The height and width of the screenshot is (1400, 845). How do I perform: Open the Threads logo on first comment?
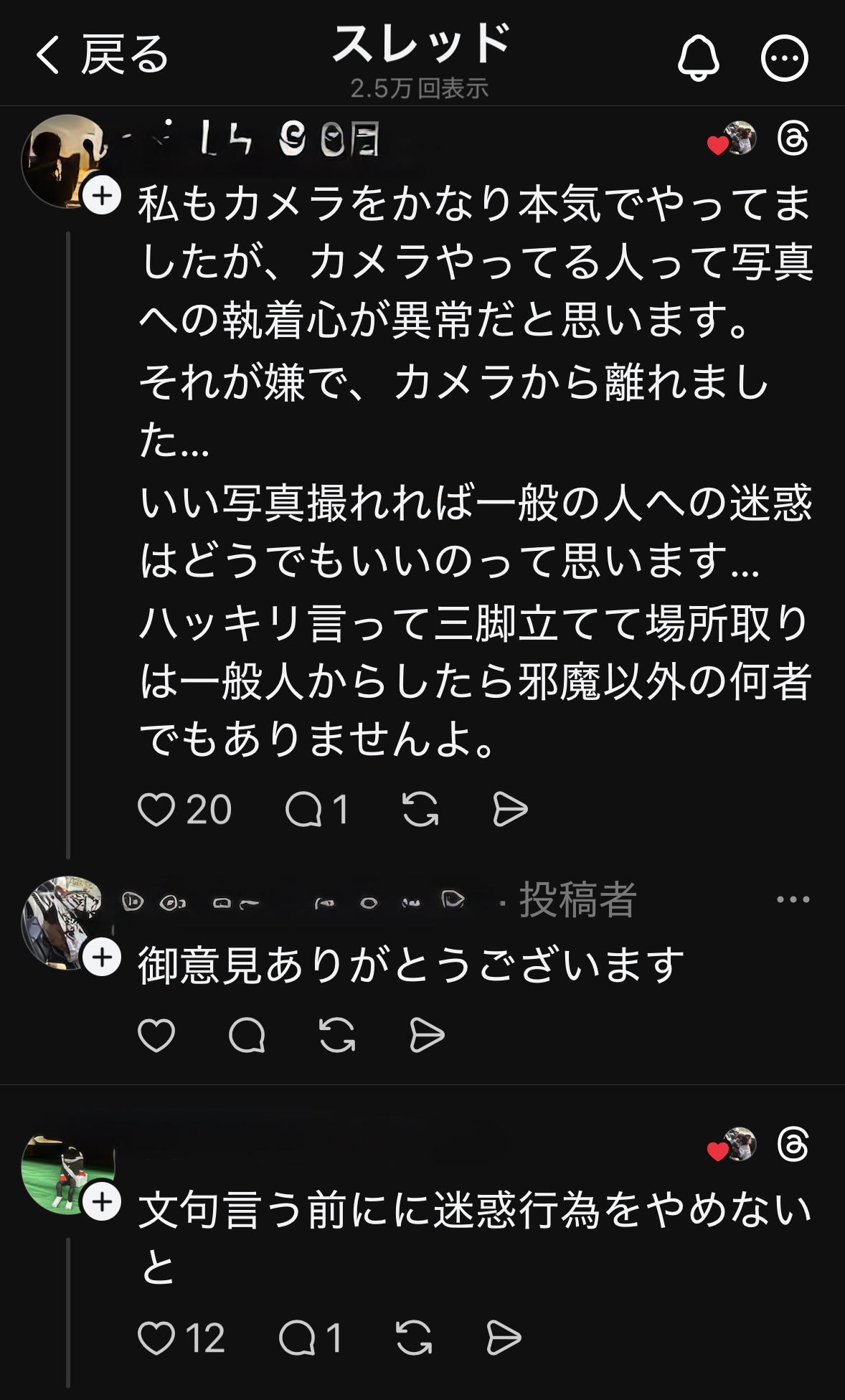click(x=793, y=138)
